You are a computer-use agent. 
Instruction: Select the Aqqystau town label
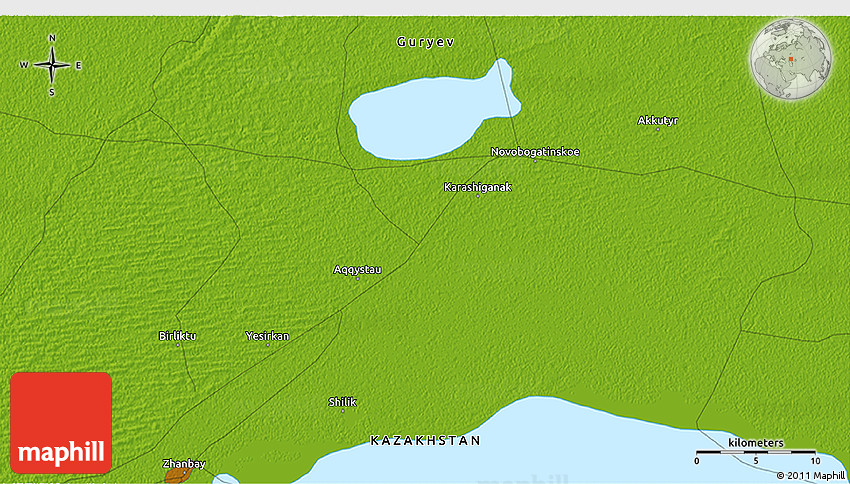click(357, 269)
